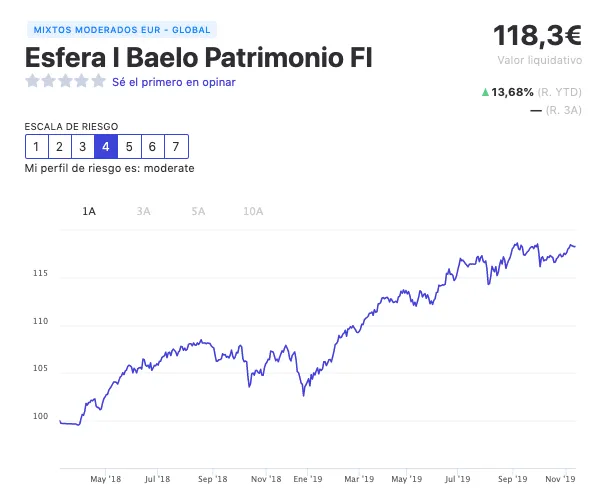
Task: Choose risk level 7 on scale
Action: coord(176,147)
